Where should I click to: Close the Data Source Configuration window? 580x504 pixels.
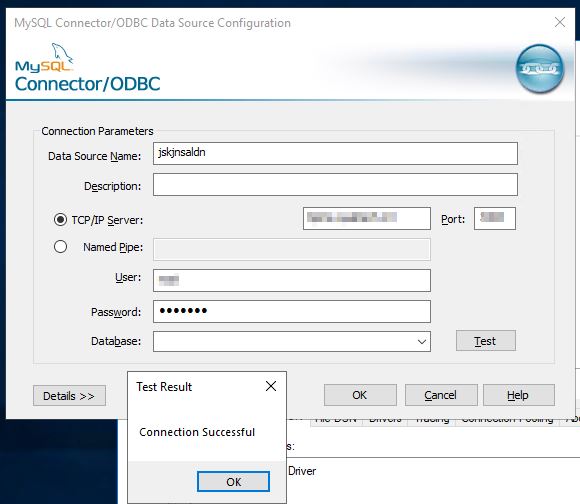(560, 22)
